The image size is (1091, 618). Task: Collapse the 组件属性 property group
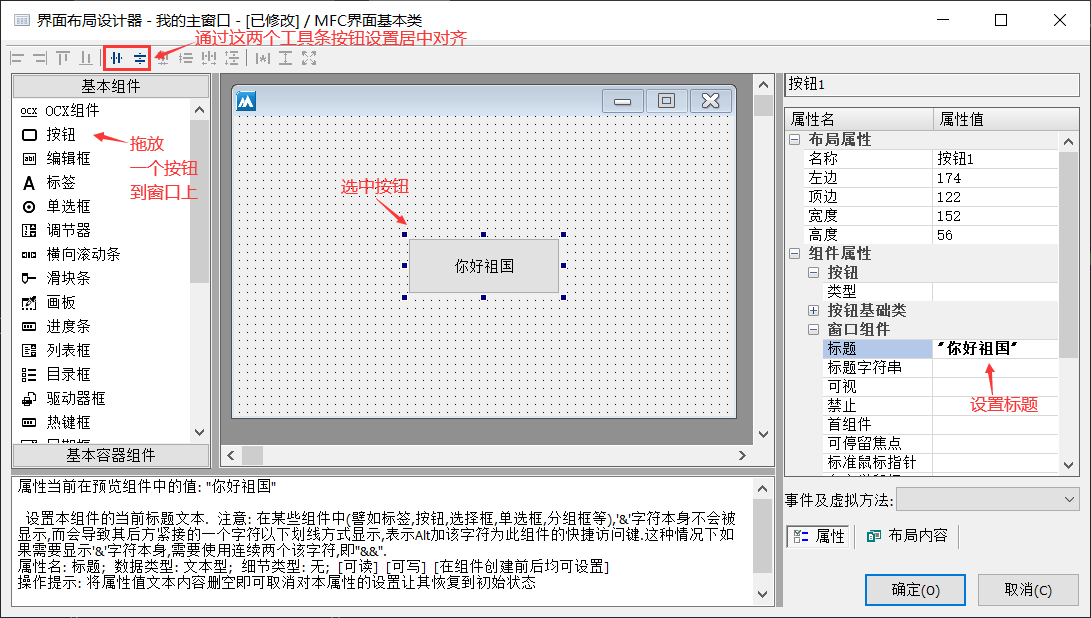pyautogui.click(x=794, y=254)
